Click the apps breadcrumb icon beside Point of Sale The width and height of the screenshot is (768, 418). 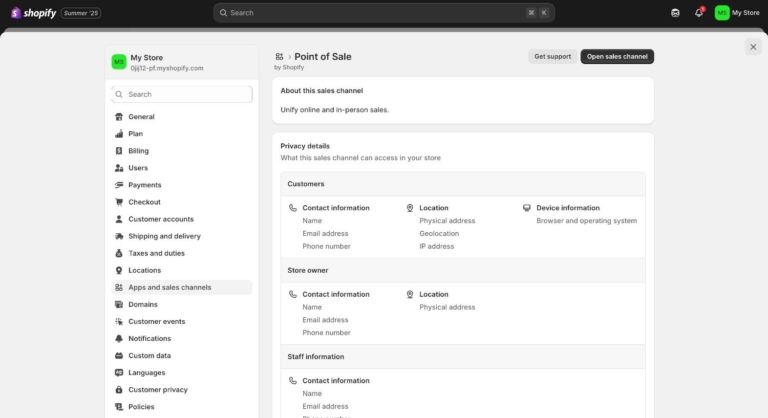pyautogui.click(x=280, y=57)
